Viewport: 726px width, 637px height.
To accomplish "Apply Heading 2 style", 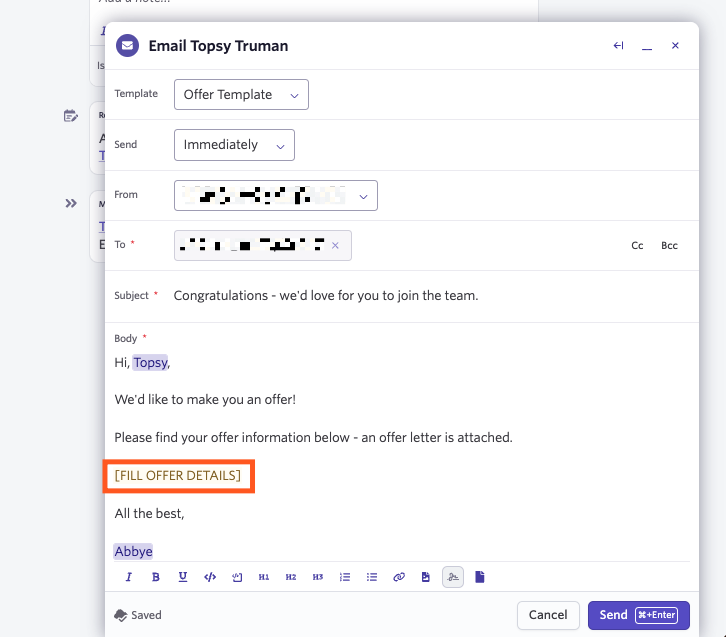I will click(x=291, y=577).
